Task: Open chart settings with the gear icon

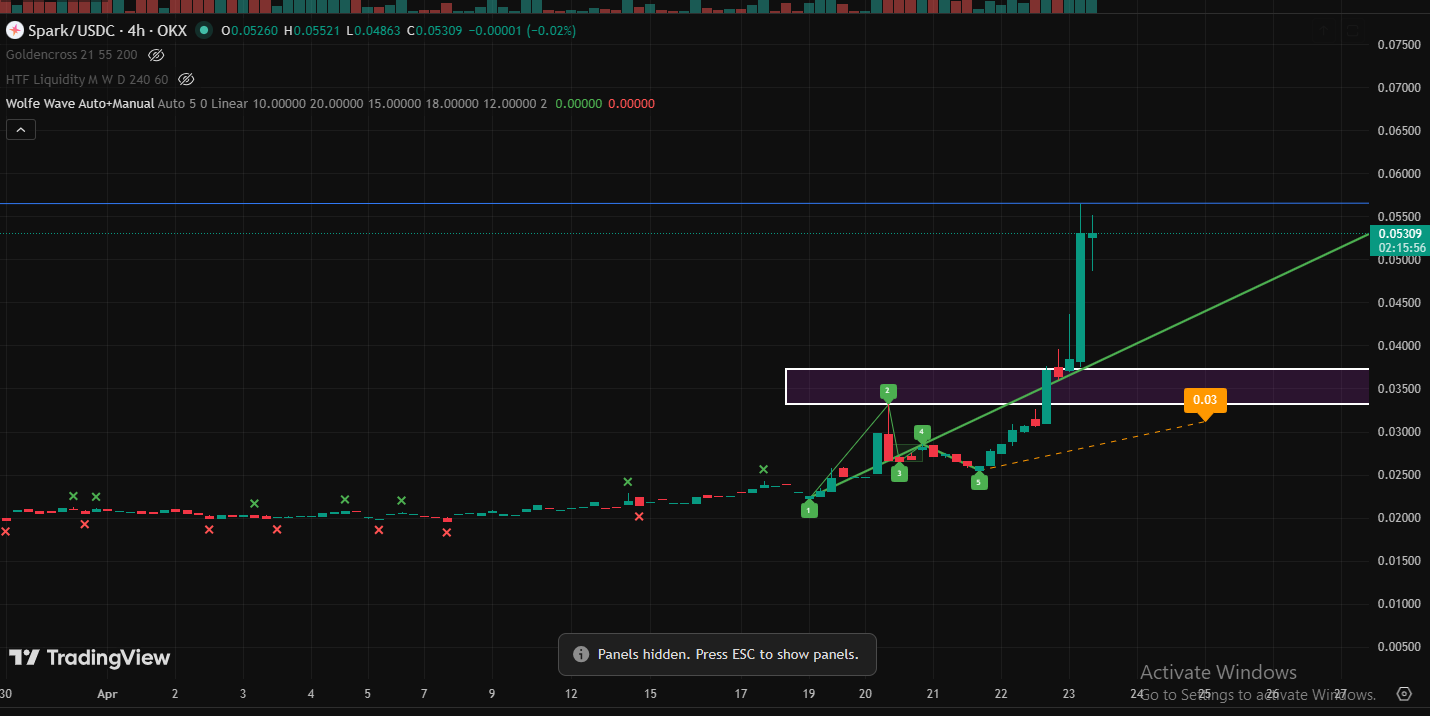Action: coord(1403,693)
